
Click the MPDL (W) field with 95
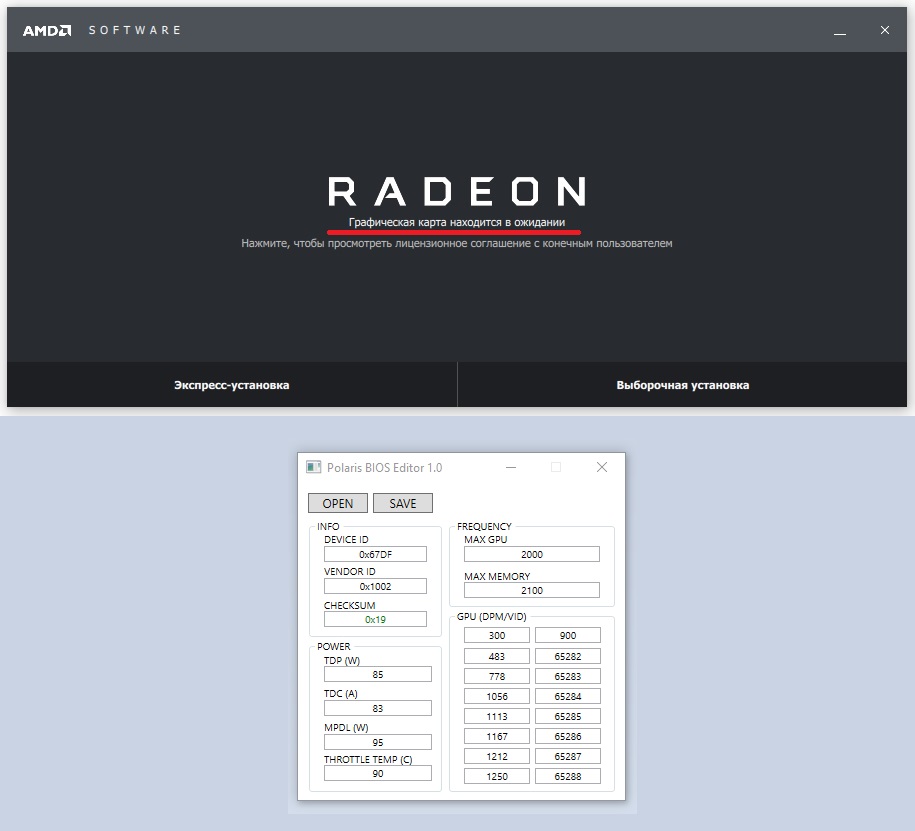click(x=378, y=742)
